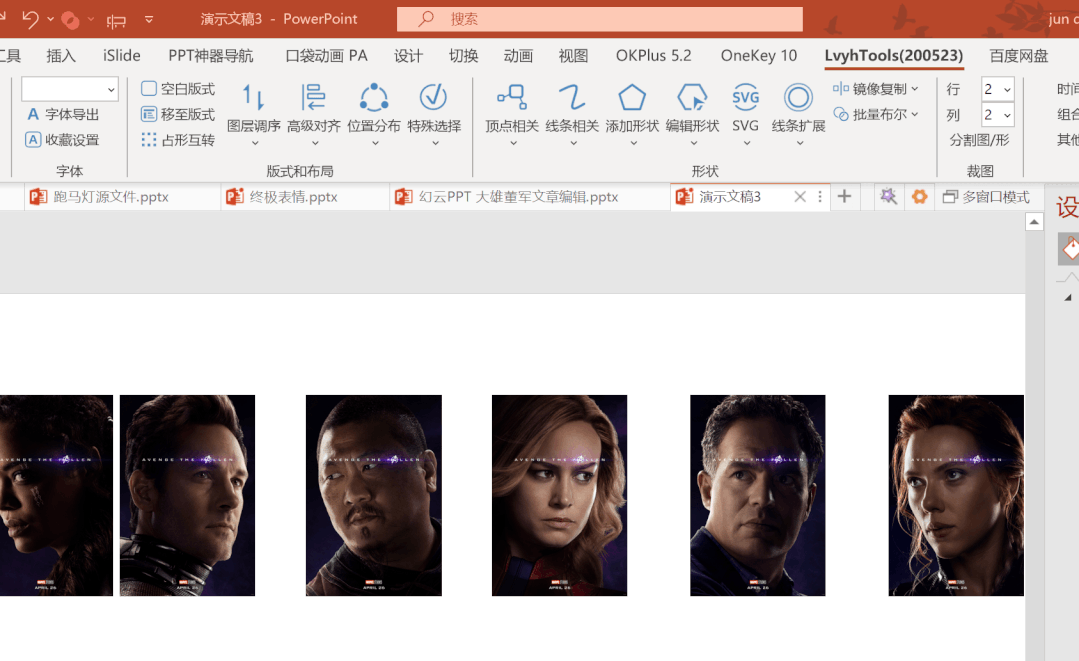Click the 搜索 search box
The image size is (1079, 661).
(599, 19)
